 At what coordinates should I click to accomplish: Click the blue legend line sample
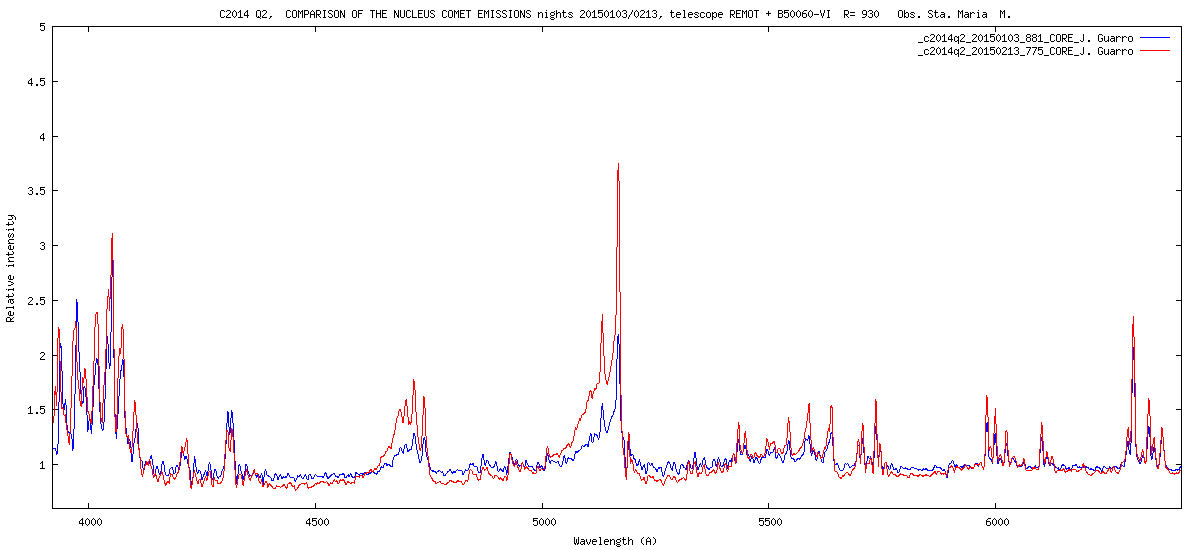click(1155, 37)
